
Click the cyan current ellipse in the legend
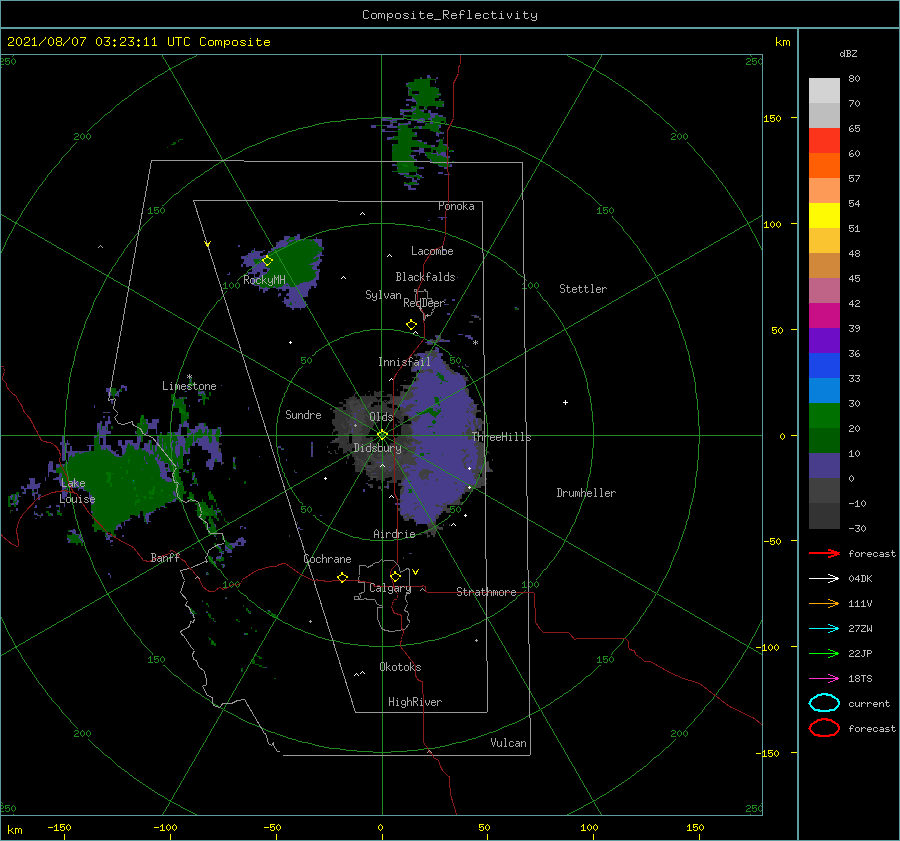[x=824, y=703]
